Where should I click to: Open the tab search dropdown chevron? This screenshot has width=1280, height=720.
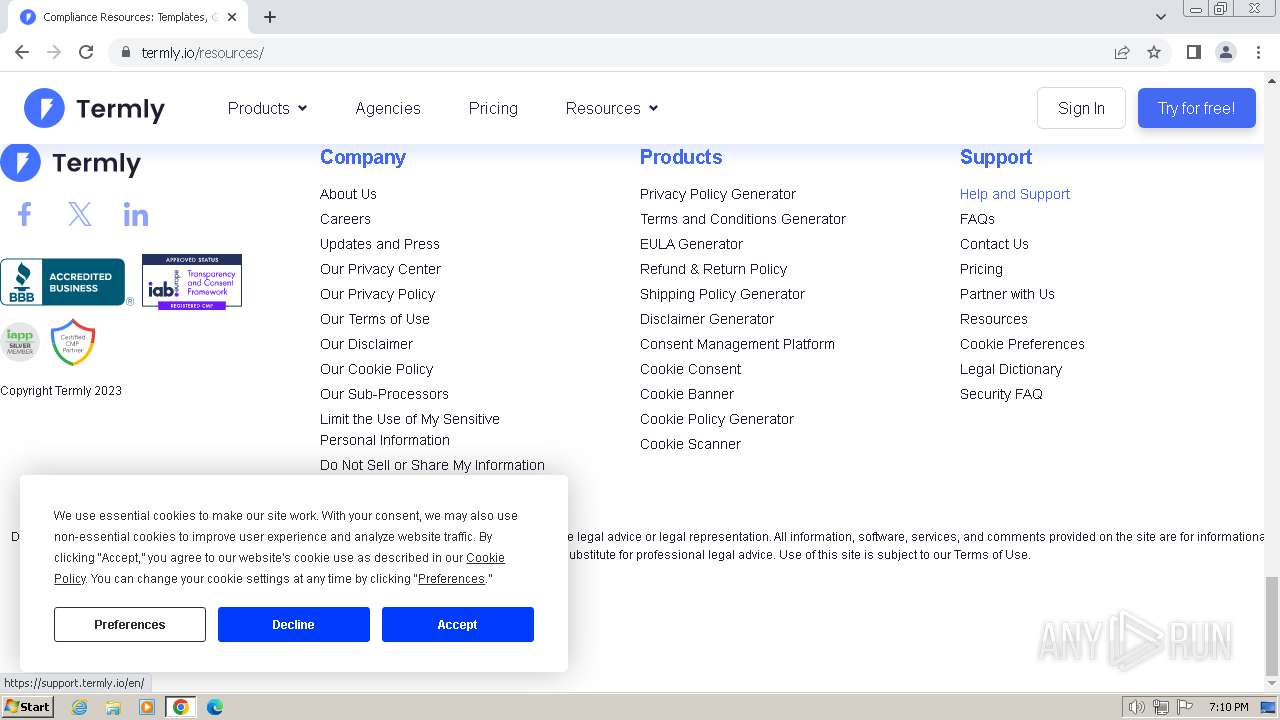click(1160, 17)
